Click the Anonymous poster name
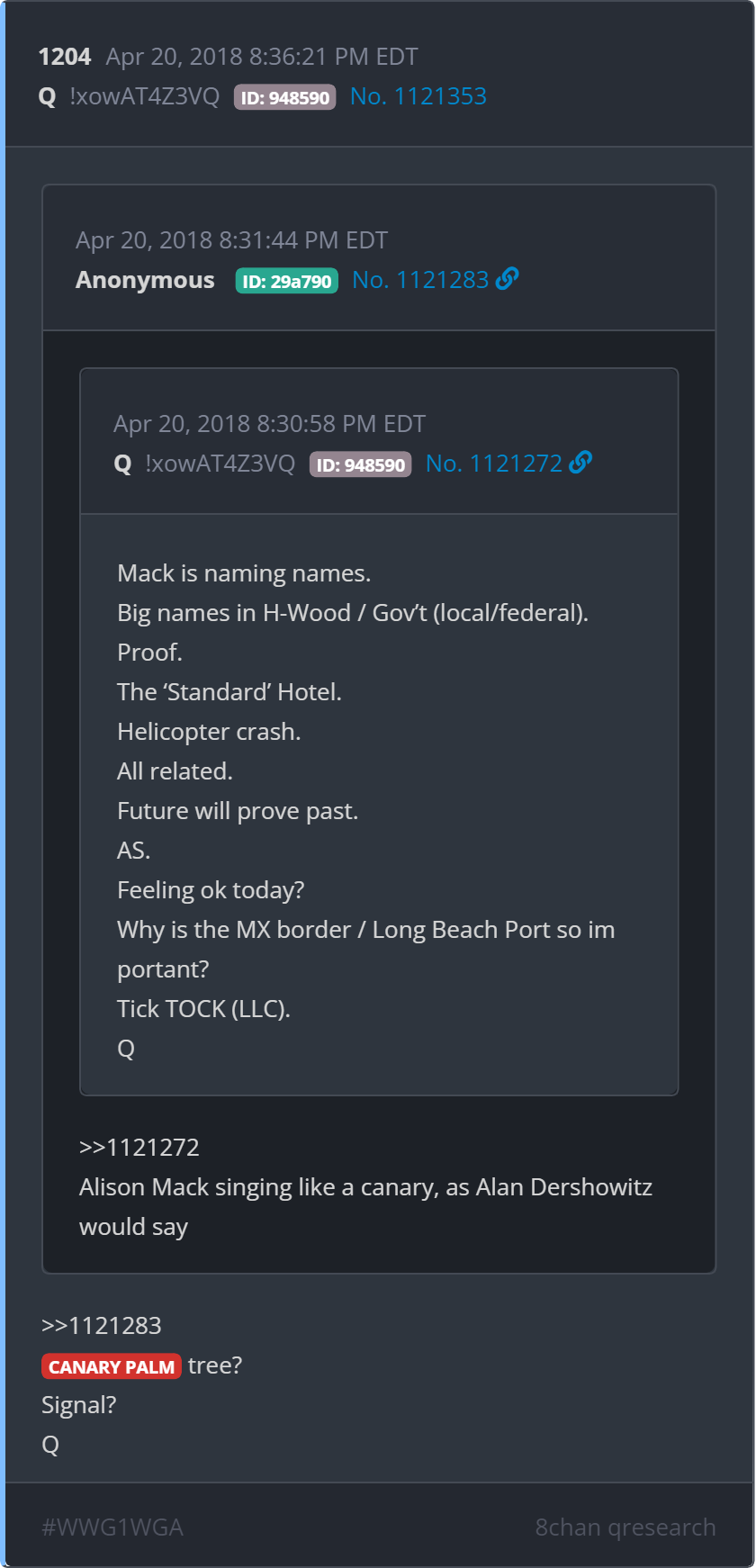The image size is (756, 1568). pos(145,280)
